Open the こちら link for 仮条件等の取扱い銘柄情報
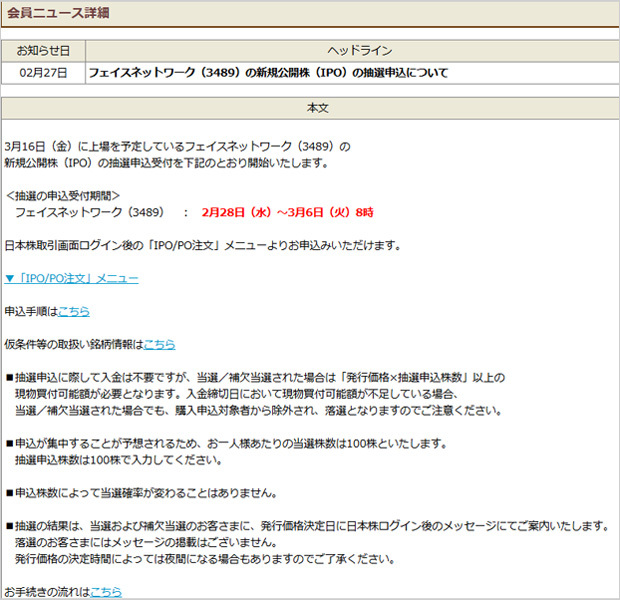This screenshot has width=620, height=600. tap(159, 344)
